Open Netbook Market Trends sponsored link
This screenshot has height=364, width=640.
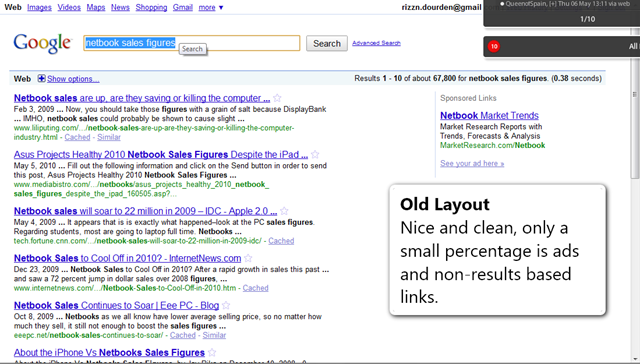click(x=489, y=115)
